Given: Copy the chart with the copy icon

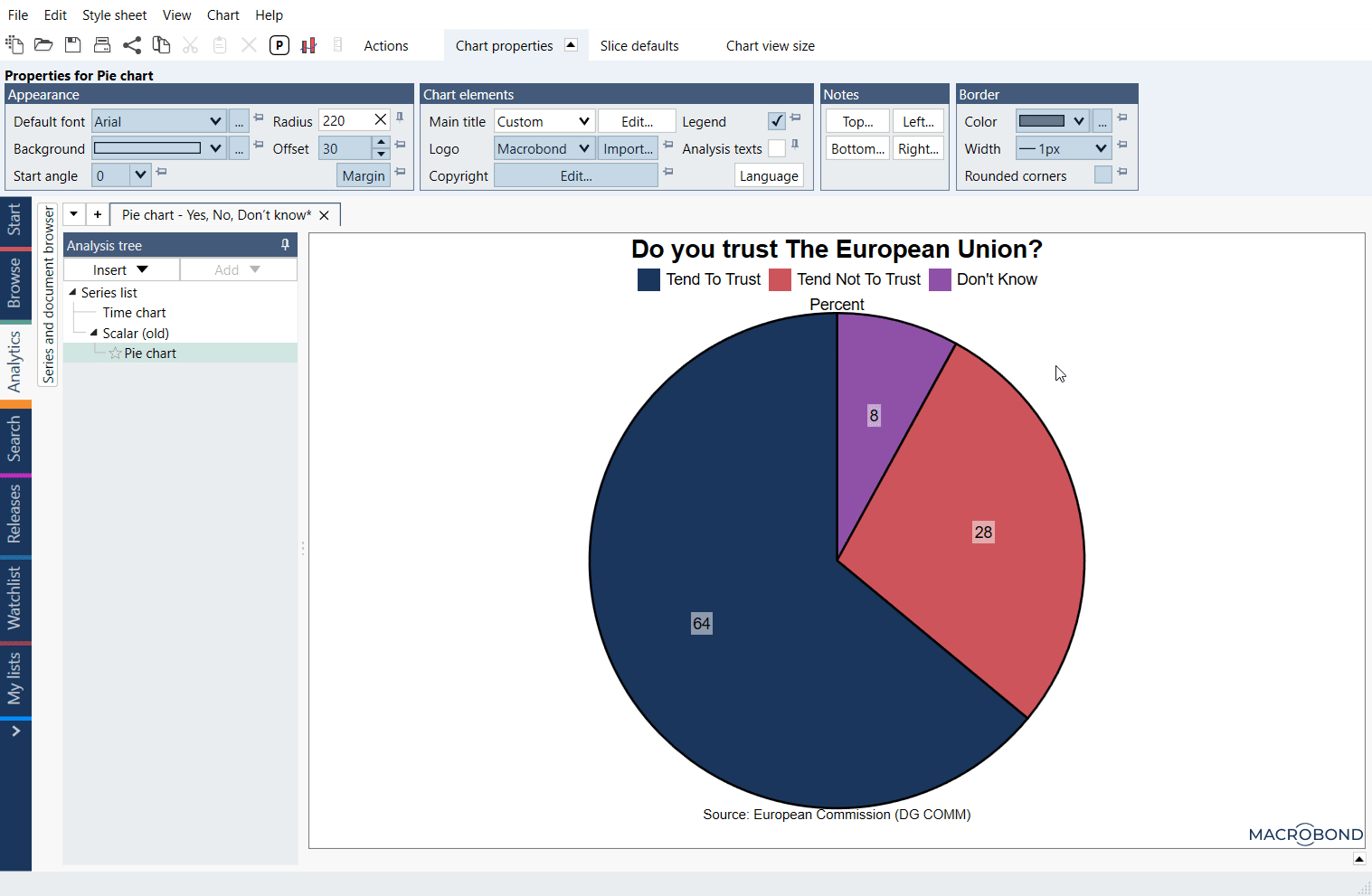Looking at the screenshot, I should [x=161, y=43].
